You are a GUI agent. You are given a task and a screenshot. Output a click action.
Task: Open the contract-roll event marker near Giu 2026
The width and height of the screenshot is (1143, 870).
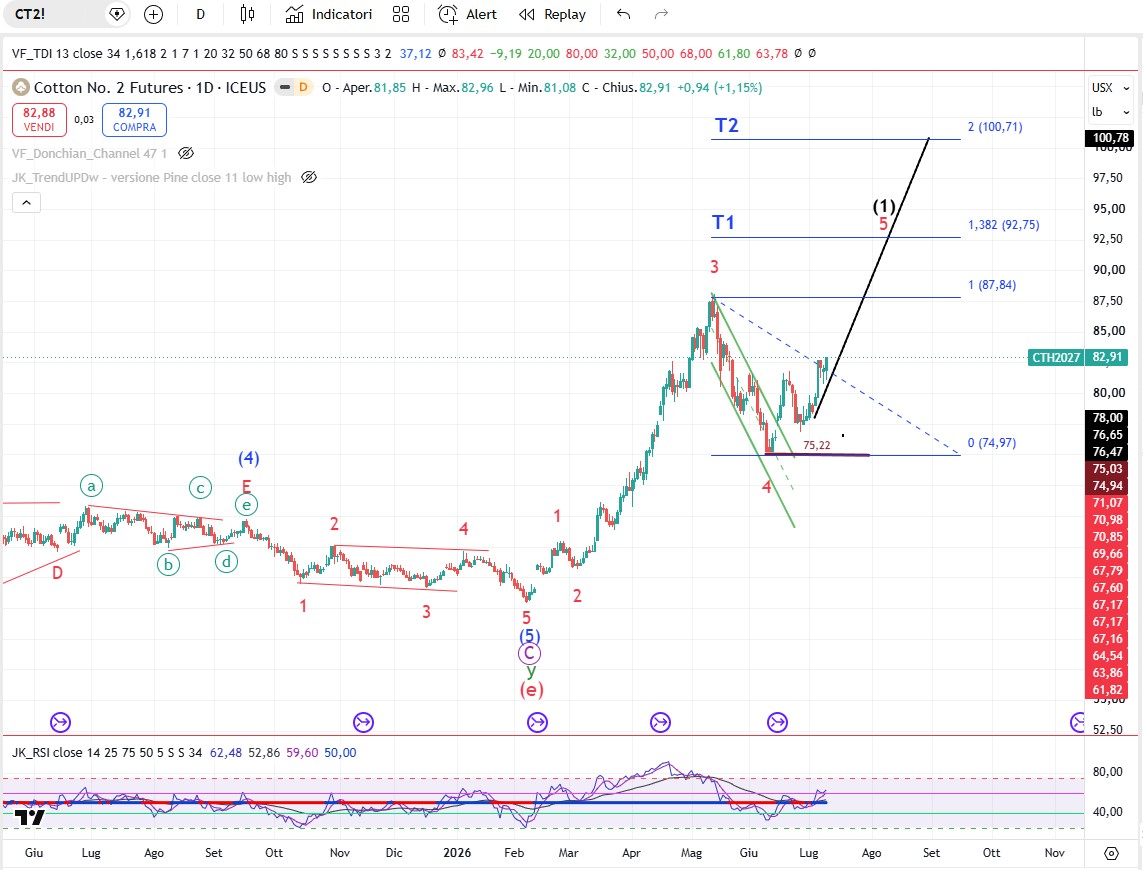point(778,723)
